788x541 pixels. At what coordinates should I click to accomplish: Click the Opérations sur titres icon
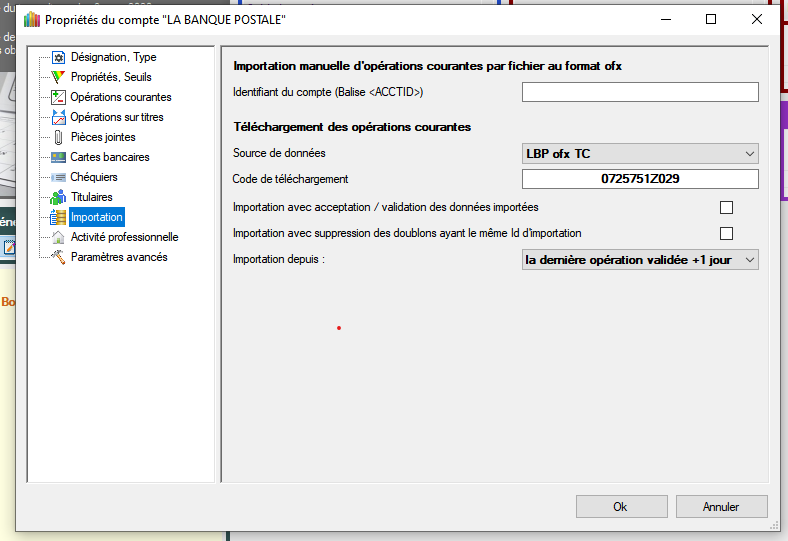pos(58,117)
